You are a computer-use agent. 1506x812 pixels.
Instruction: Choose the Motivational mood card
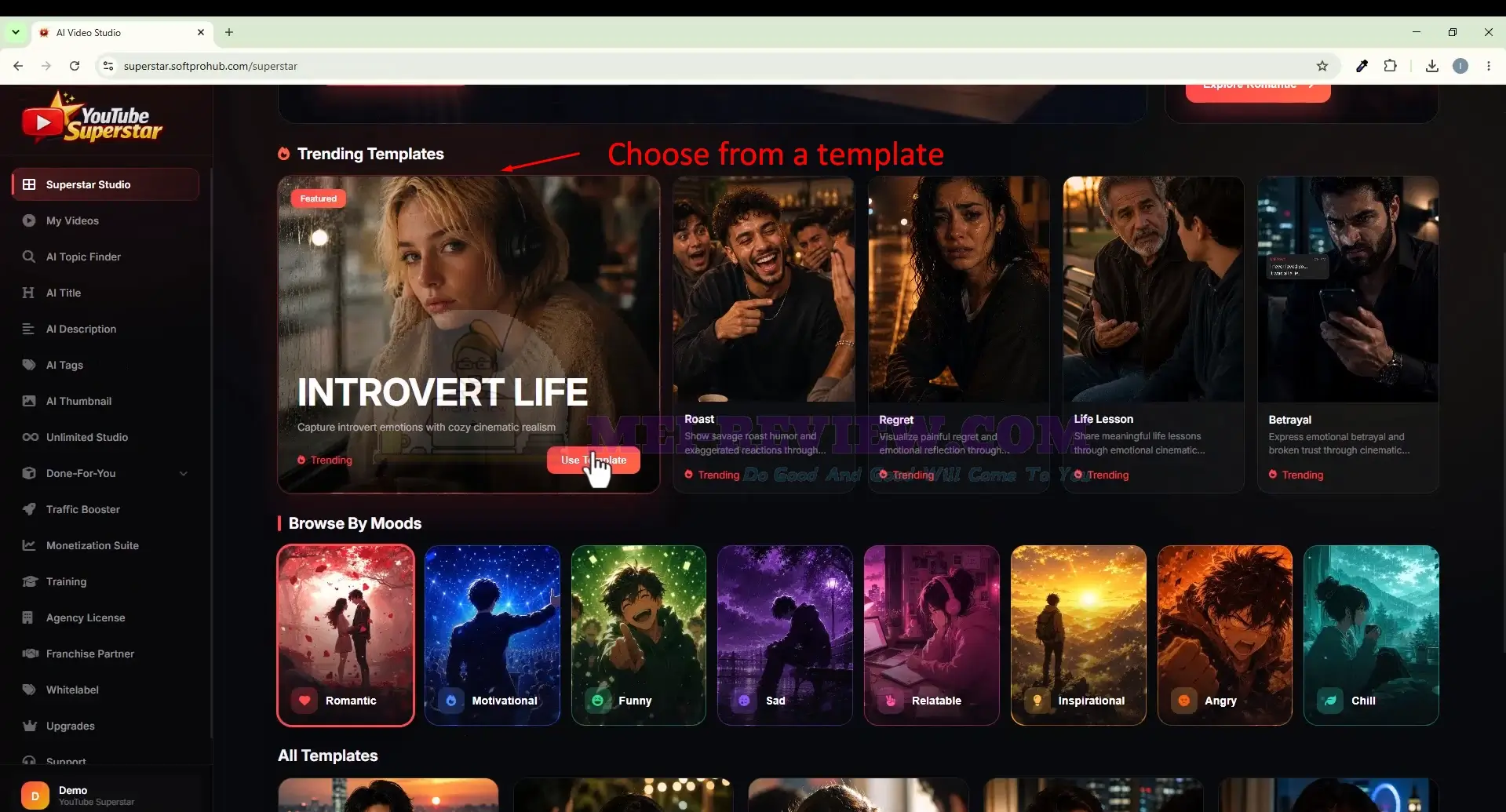point(492,635)
